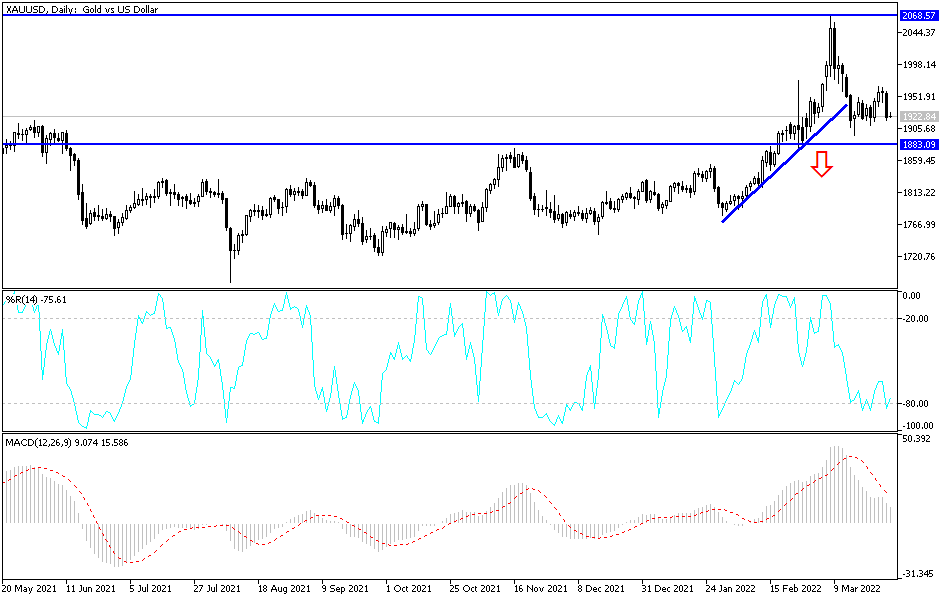The image size is (950, 600).
Task: Click the 16 Nov 2021 date marker
Action: [x=540, y=588]
